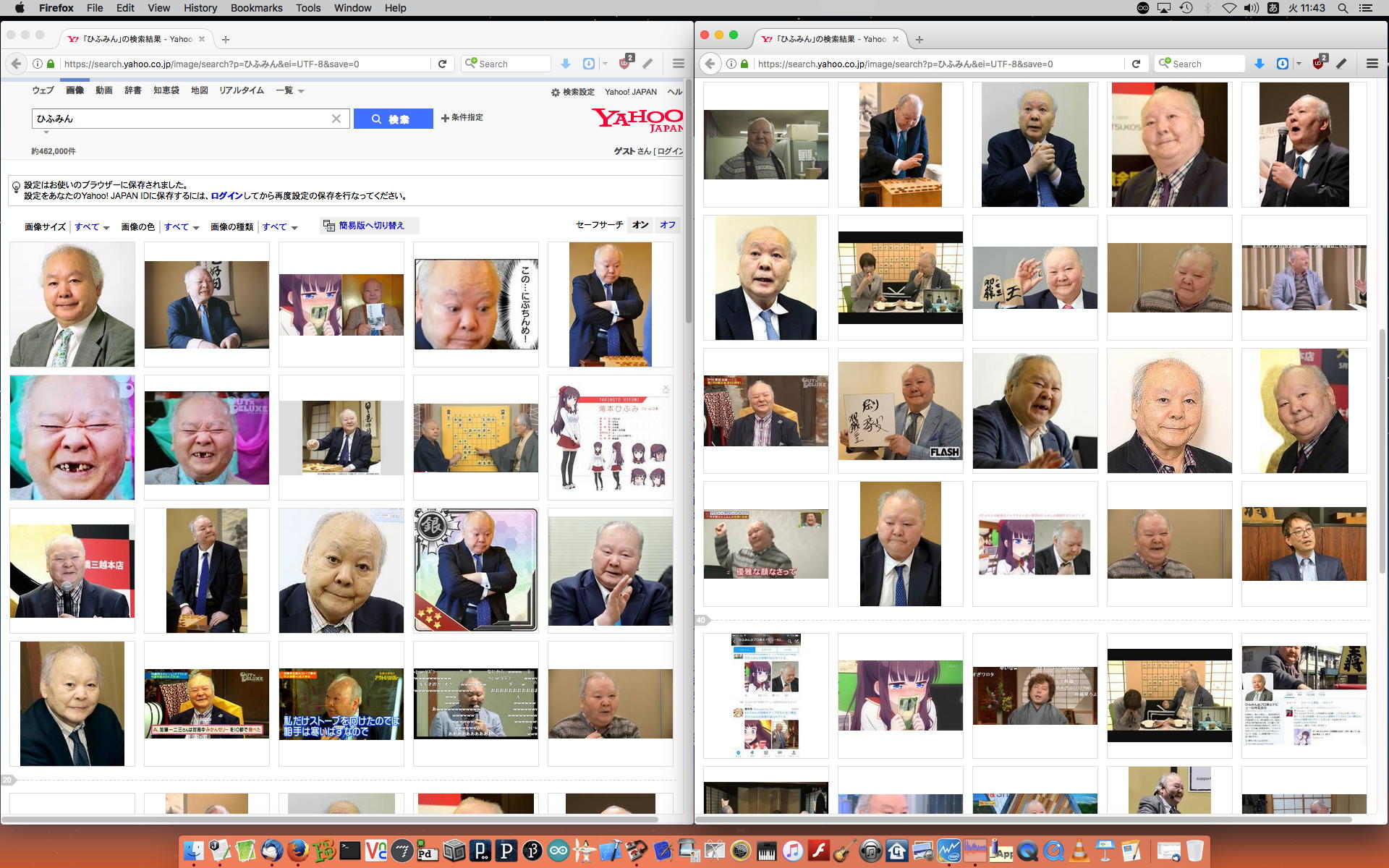
Task: Open a new tab in the right window
Action: point(919,39)
